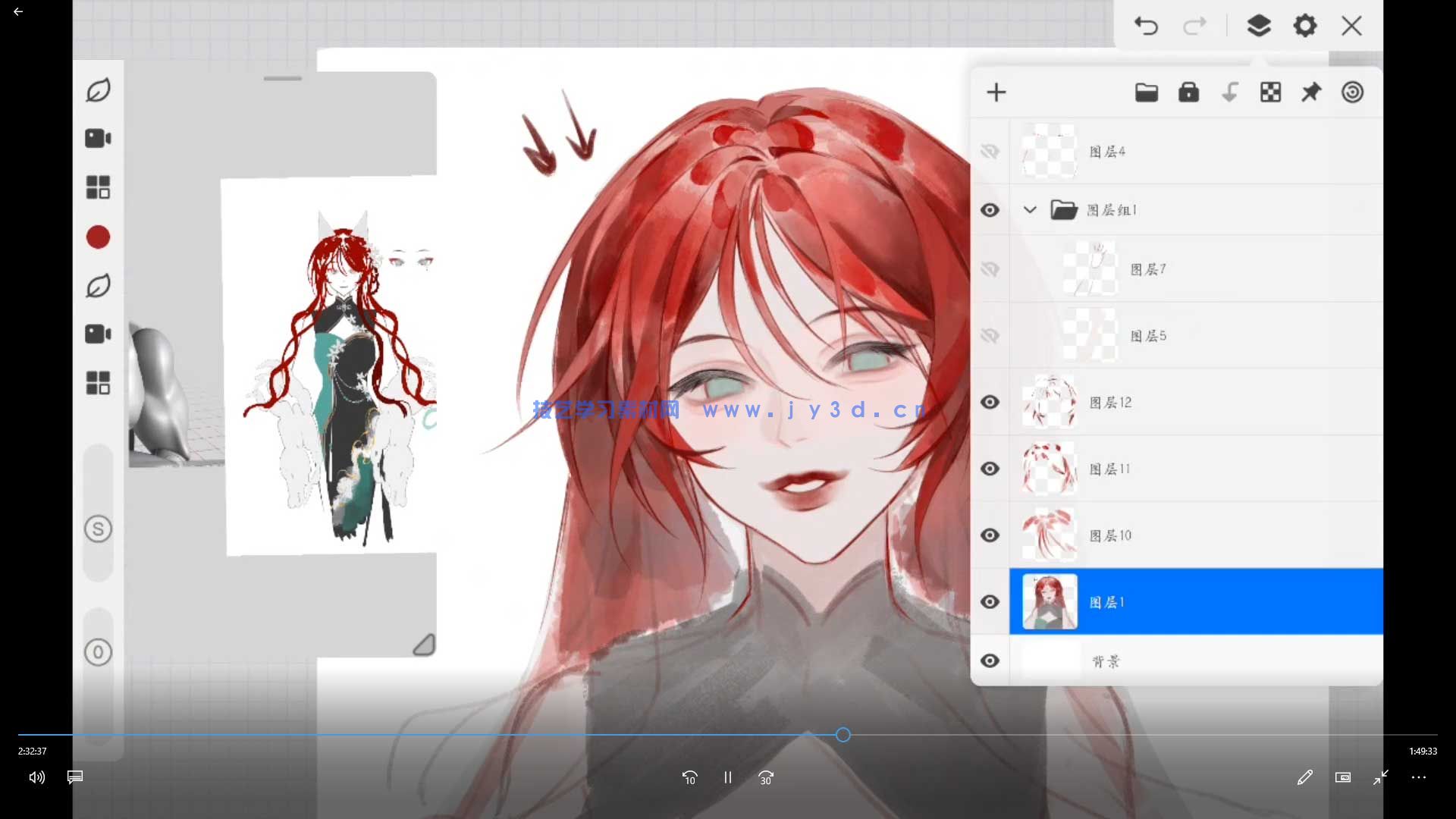Screen dimensions: 1456x819
Task: Click the 图层1 layer thumbnail
Action: (1050, 601)
